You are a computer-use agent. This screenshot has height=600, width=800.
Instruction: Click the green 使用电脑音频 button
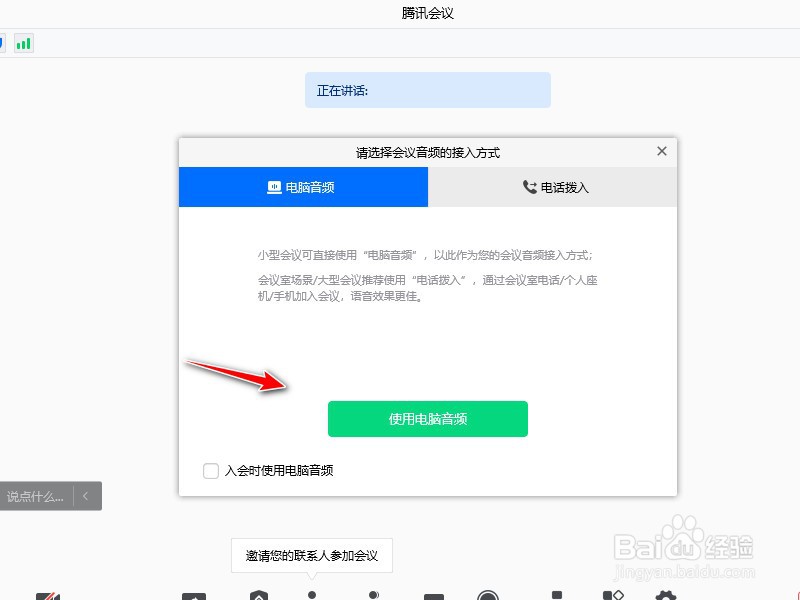(428, 419)
